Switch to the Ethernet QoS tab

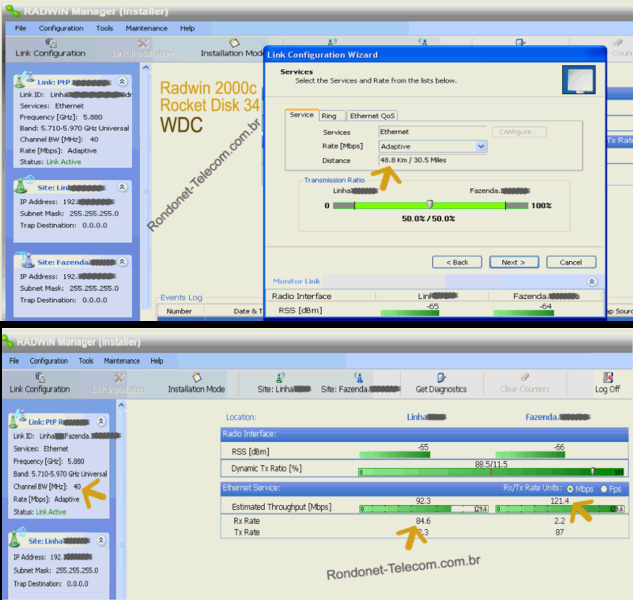tap(372, 116)
